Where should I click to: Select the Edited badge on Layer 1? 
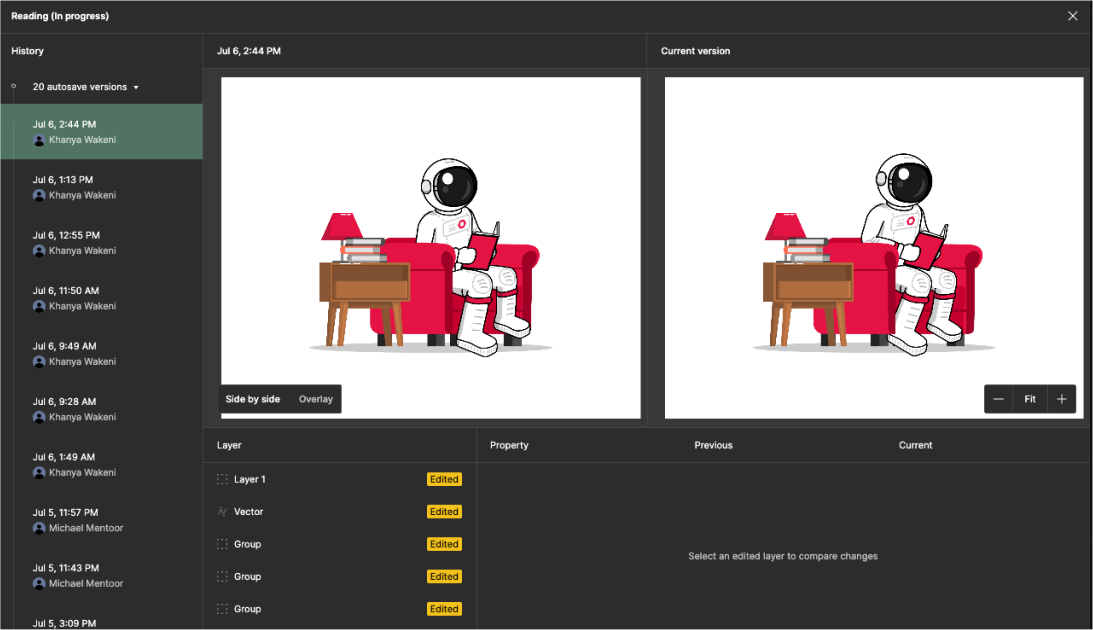tap(444, 480)
